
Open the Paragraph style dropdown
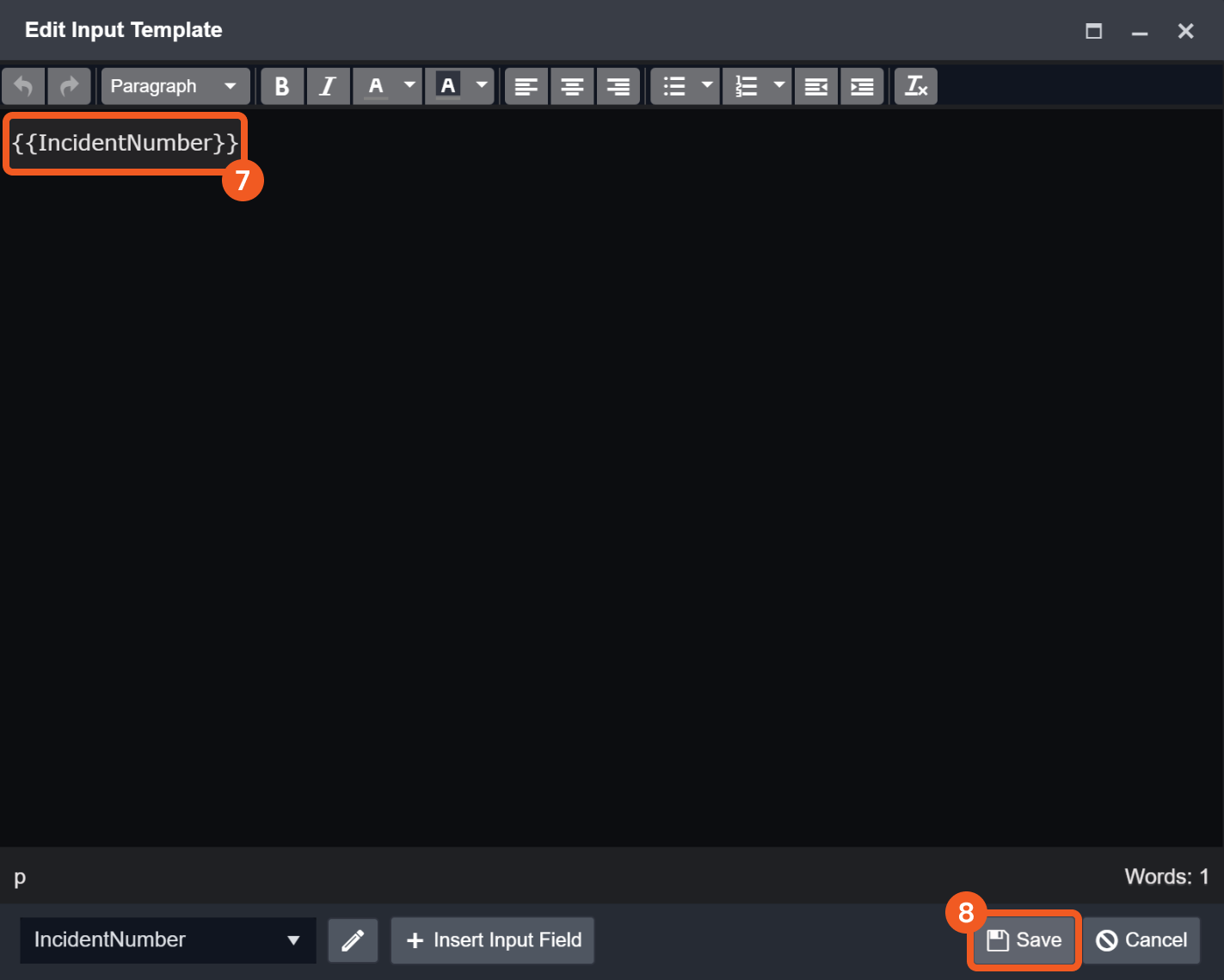coord(175,86)
